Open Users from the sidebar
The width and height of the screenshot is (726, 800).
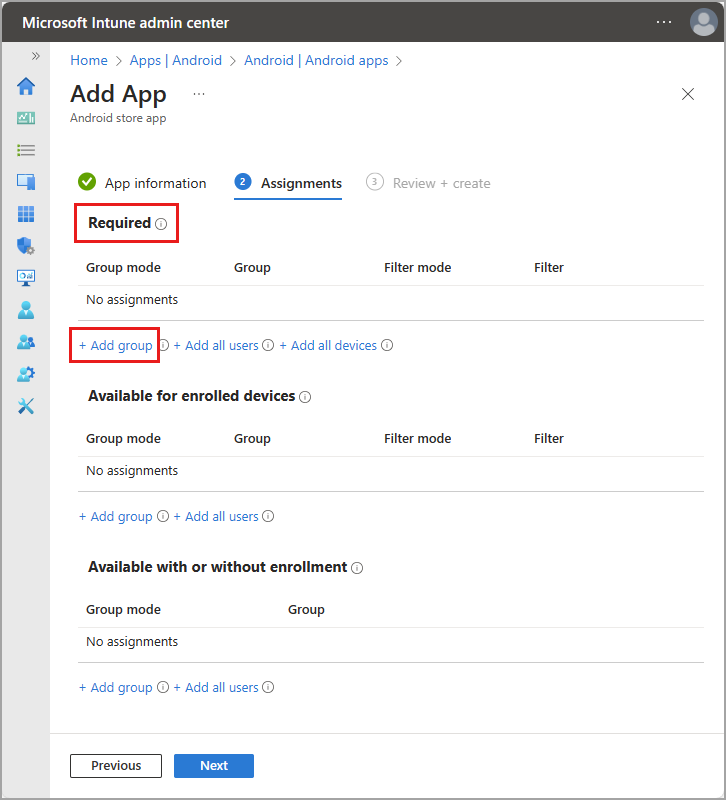point(26,310)
